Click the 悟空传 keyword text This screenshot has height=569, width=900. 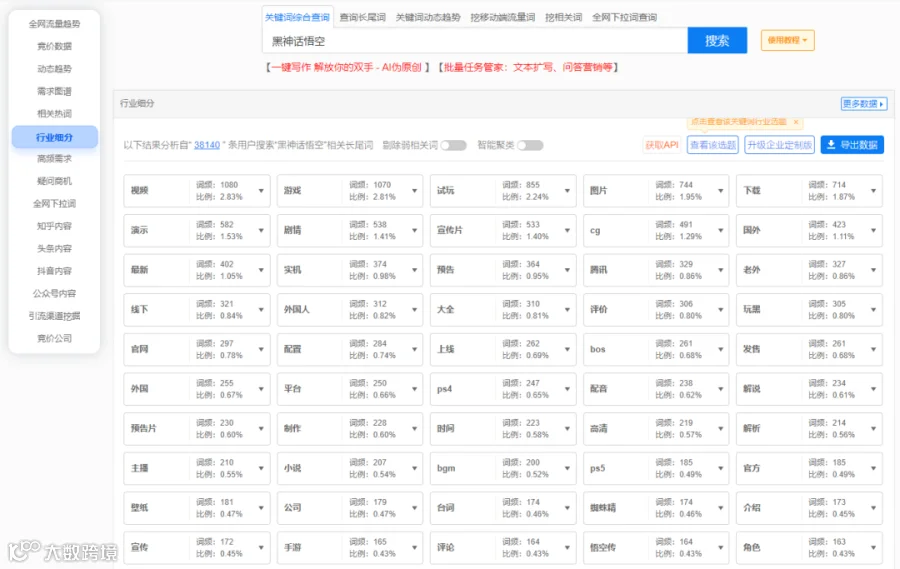coord(603,547)
